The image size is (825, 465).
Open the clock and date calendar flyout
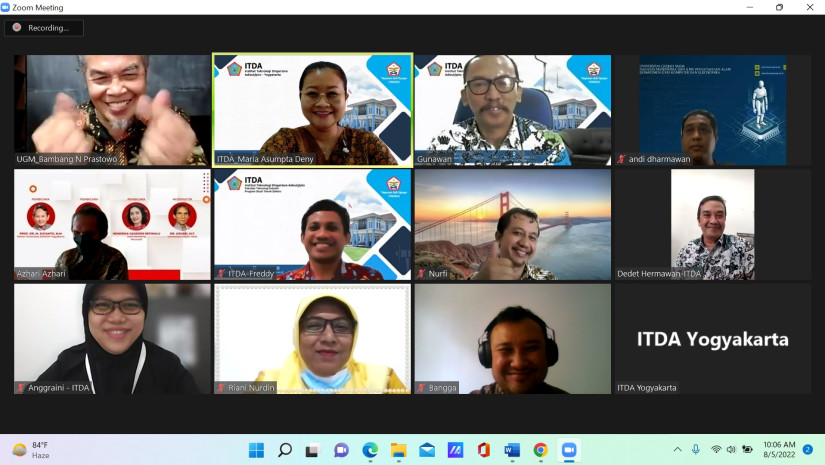tap(778, 450)
